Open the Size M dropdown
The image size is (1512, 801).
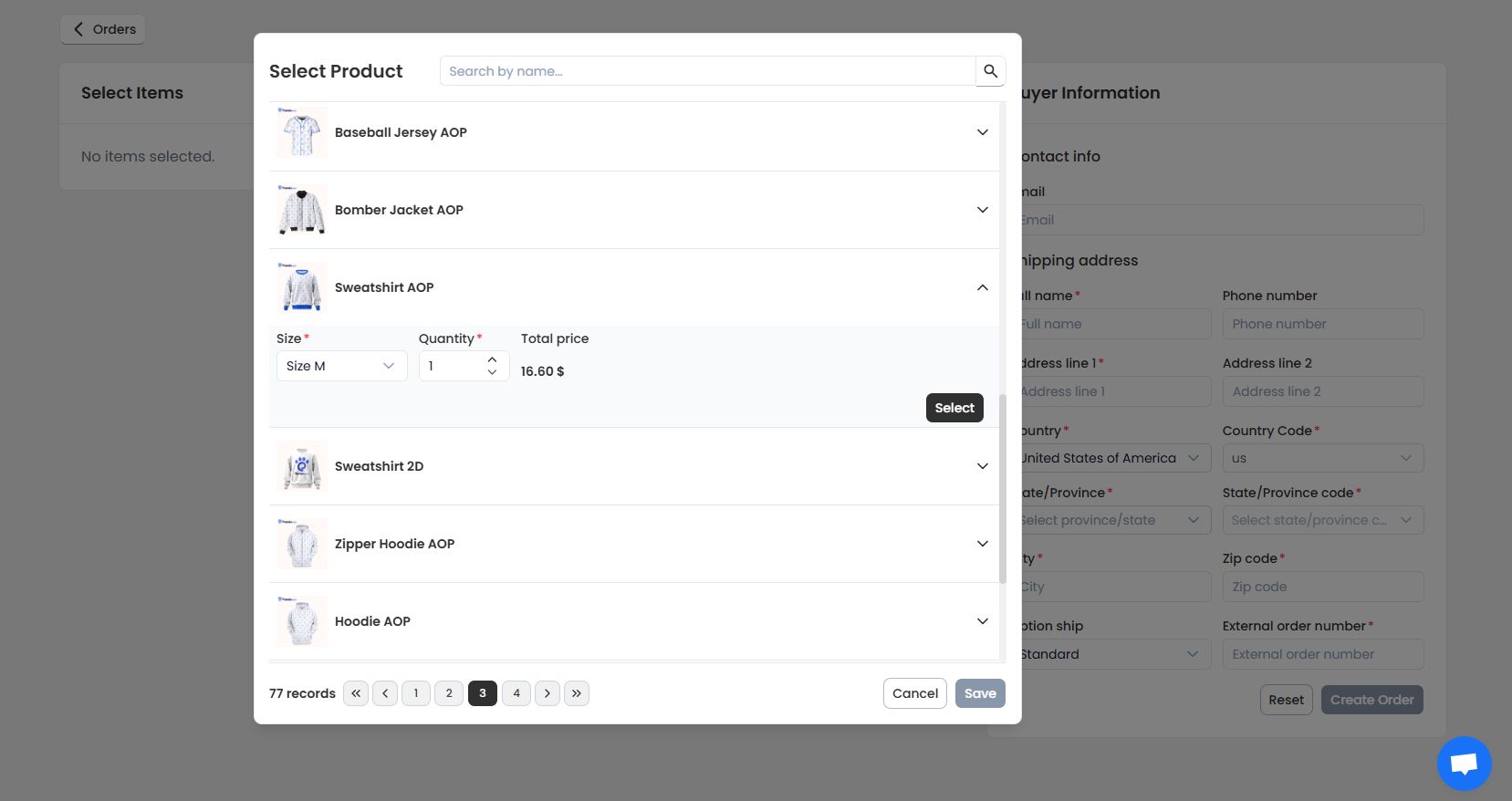341,366
